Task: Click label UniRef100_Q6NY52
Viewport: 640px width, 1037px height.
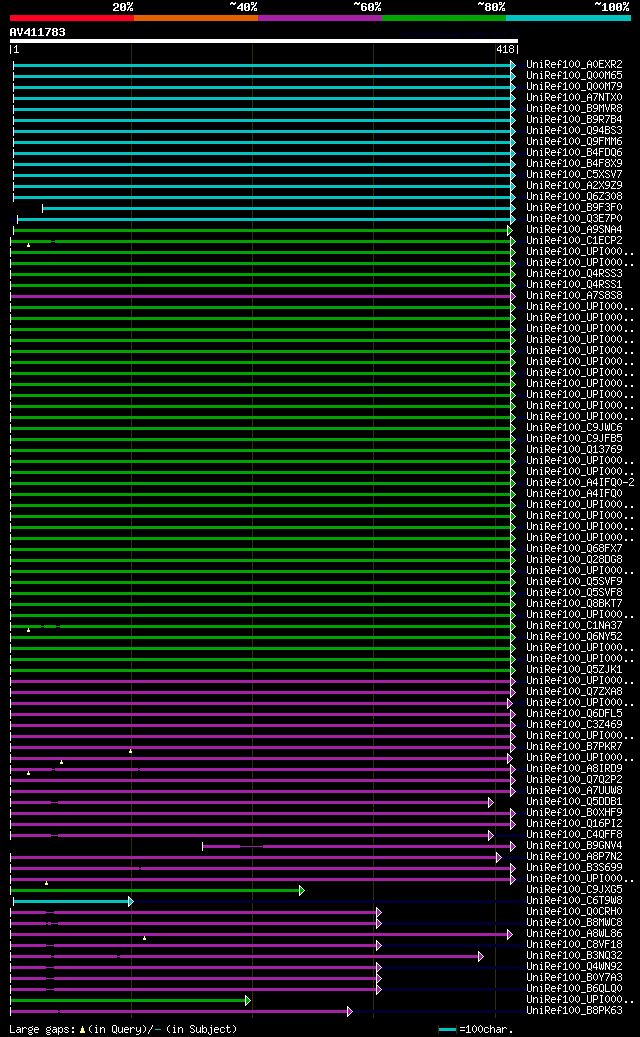Action: (x=574, y=636)
